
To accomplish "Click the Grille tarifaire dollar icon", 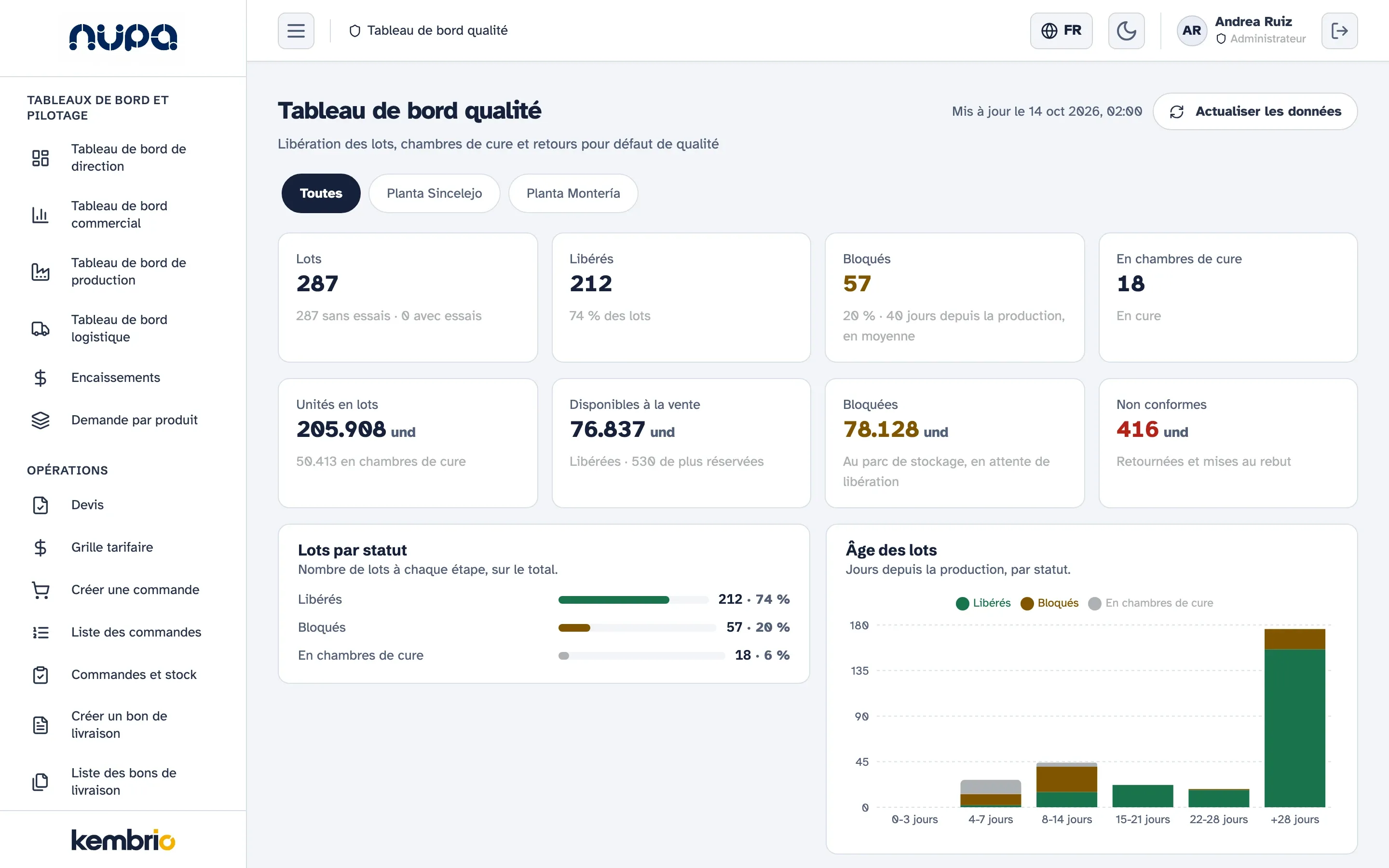I will click(x=40, y=548).
